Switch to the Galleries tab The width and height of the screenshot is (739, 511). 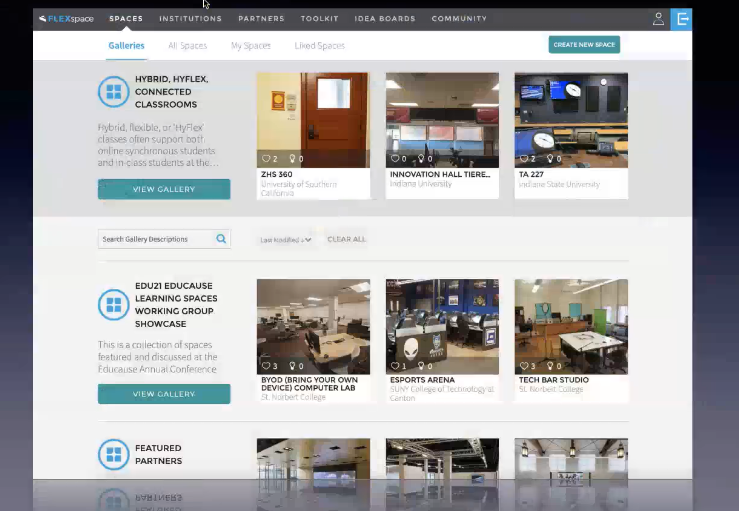pos(126,46)
